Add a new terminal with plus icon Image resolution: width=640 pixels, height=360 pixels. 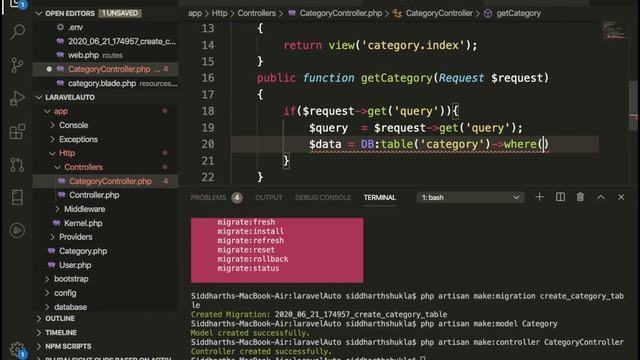[540, 197]
